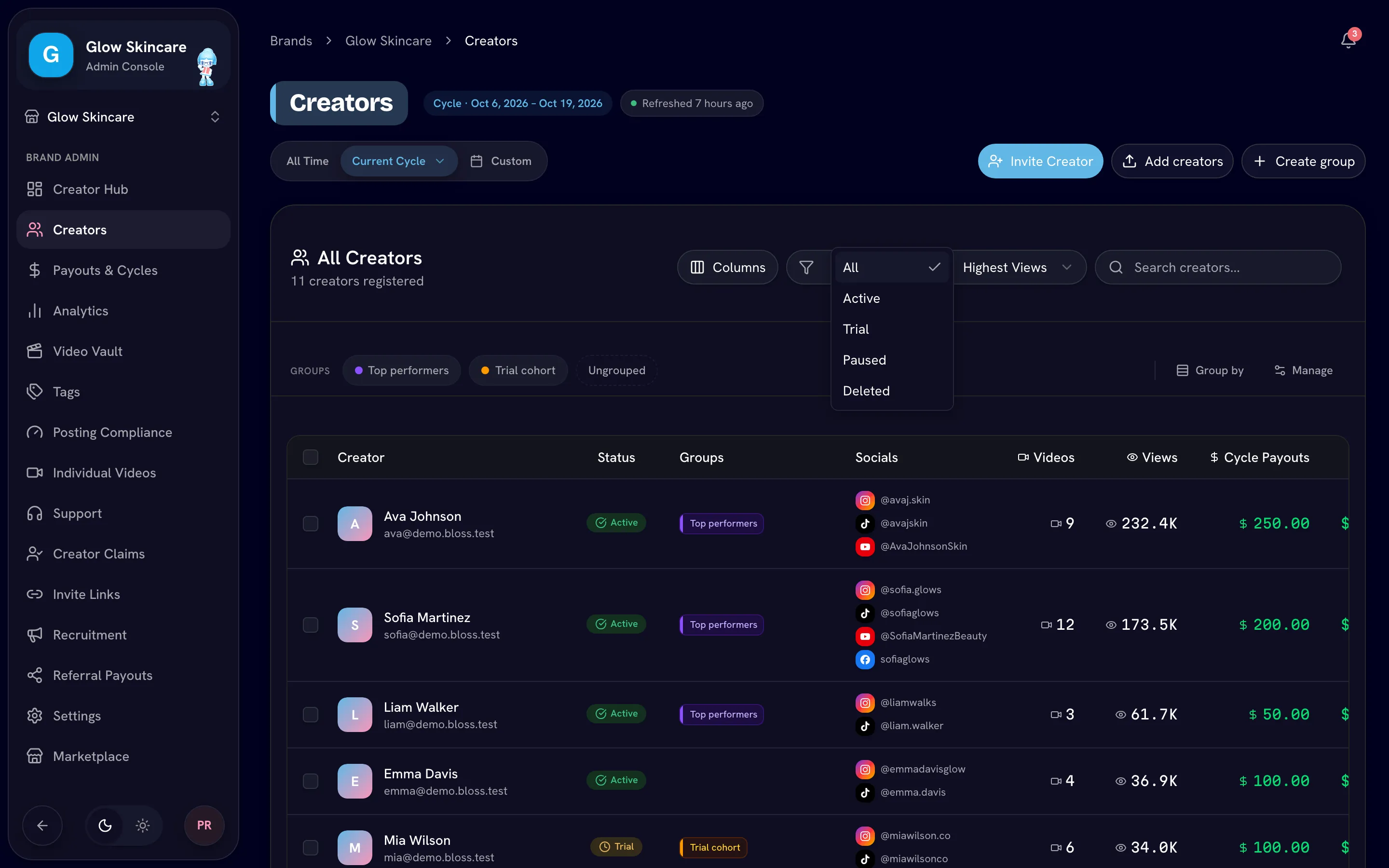The image size is (1389, 868).
Task: Switch to dark mode moon icon
Action: click(105, 826)
